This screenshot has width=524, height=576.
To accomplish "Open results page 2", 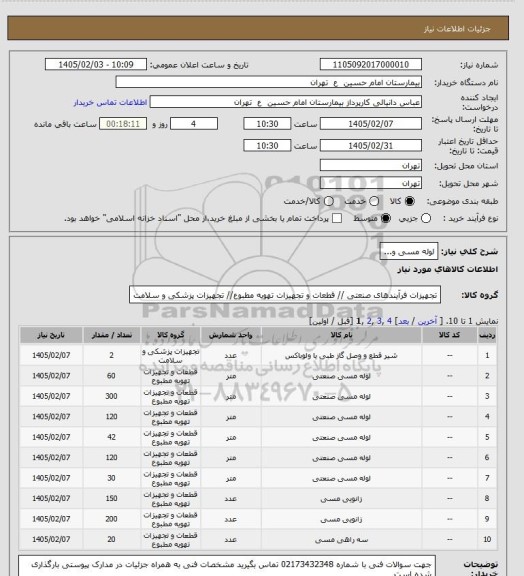I will tap(369, 321).
